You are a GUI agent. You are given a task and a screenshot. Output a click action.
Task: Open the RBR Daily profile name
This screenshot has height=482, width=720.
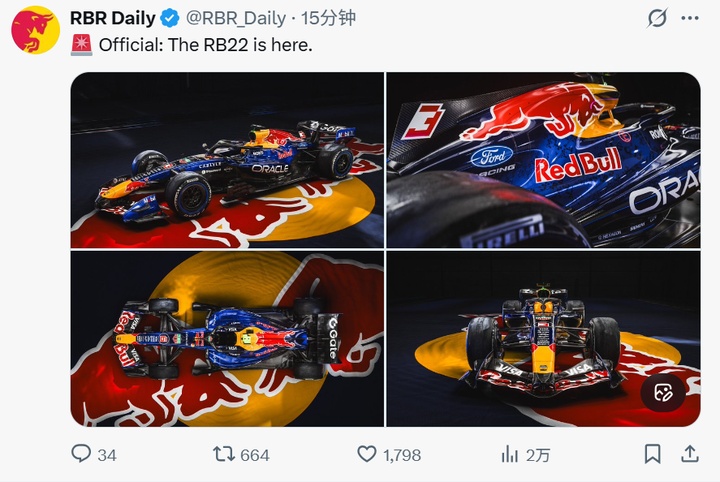pos(113,18)
